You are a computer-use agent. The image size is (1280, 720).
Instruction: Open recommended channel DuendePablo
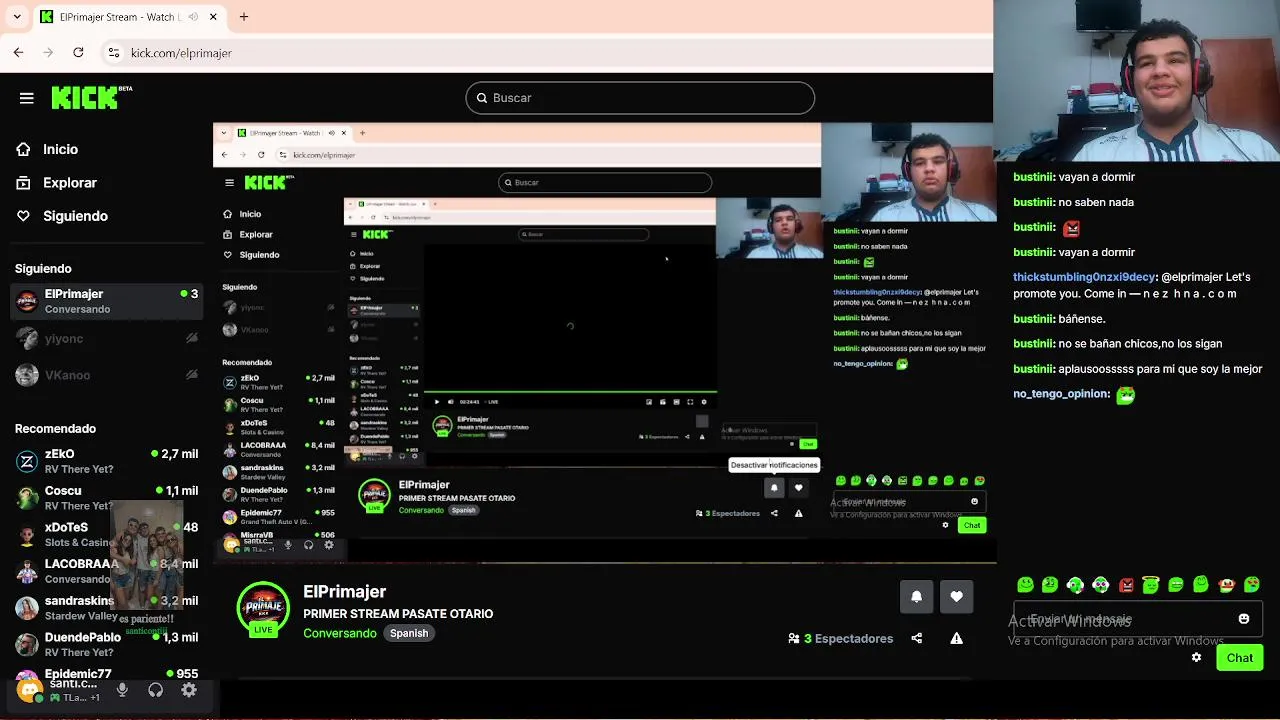pyautogui.click(x=107, y=644)
